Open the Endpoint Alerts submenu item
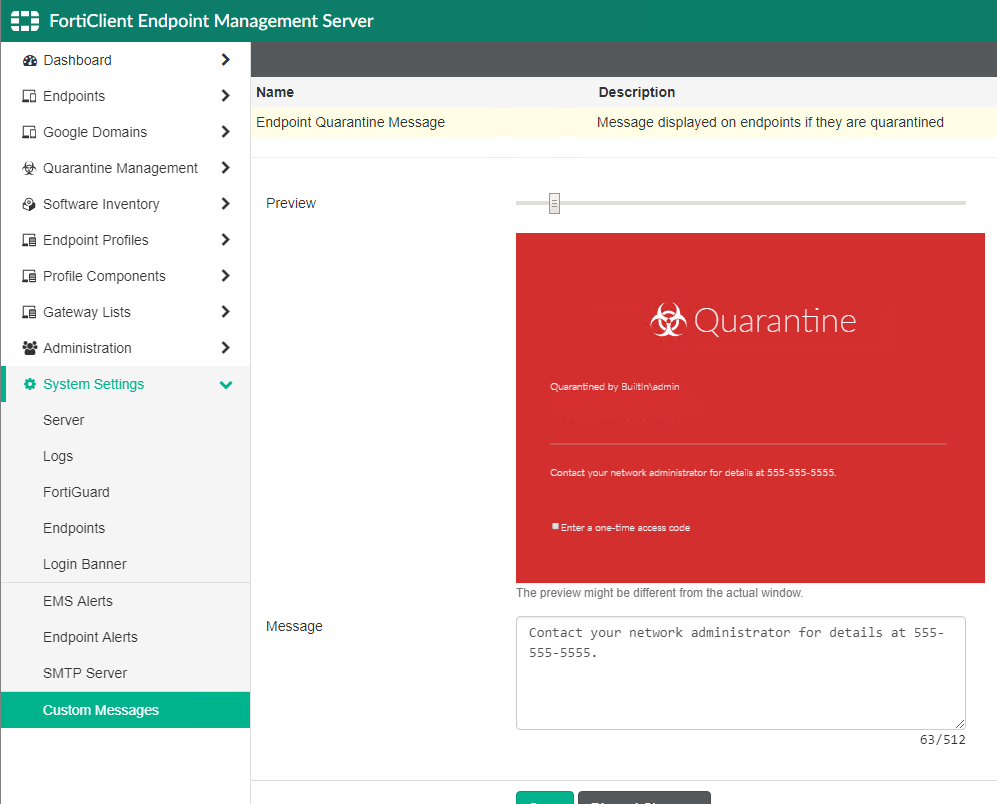This screenshot has height=804, width=997. click(125, 637)
